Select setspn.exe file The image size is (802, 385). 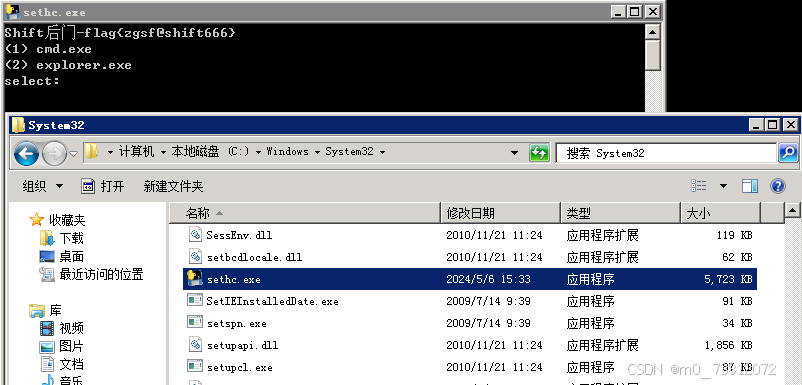click(236, 323)
